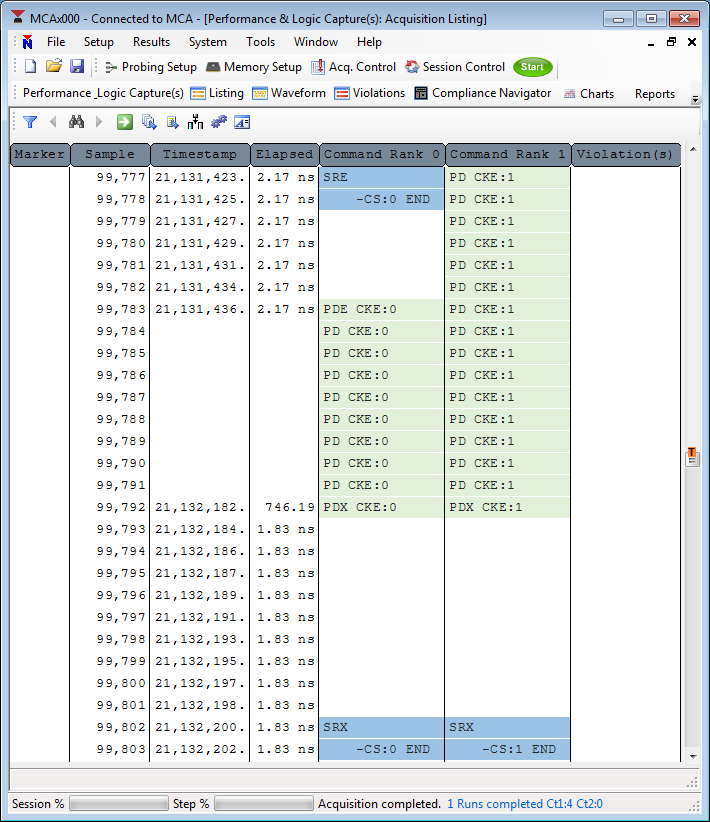Click the blue filter funnel icon

coord(30,122)
